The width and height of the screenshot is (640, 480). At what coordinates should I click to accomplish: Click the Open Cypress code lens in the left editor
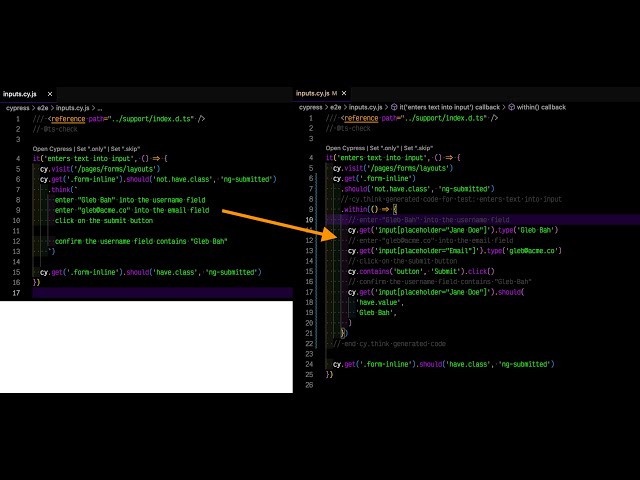pyautogui.click(x=52, y=149)
